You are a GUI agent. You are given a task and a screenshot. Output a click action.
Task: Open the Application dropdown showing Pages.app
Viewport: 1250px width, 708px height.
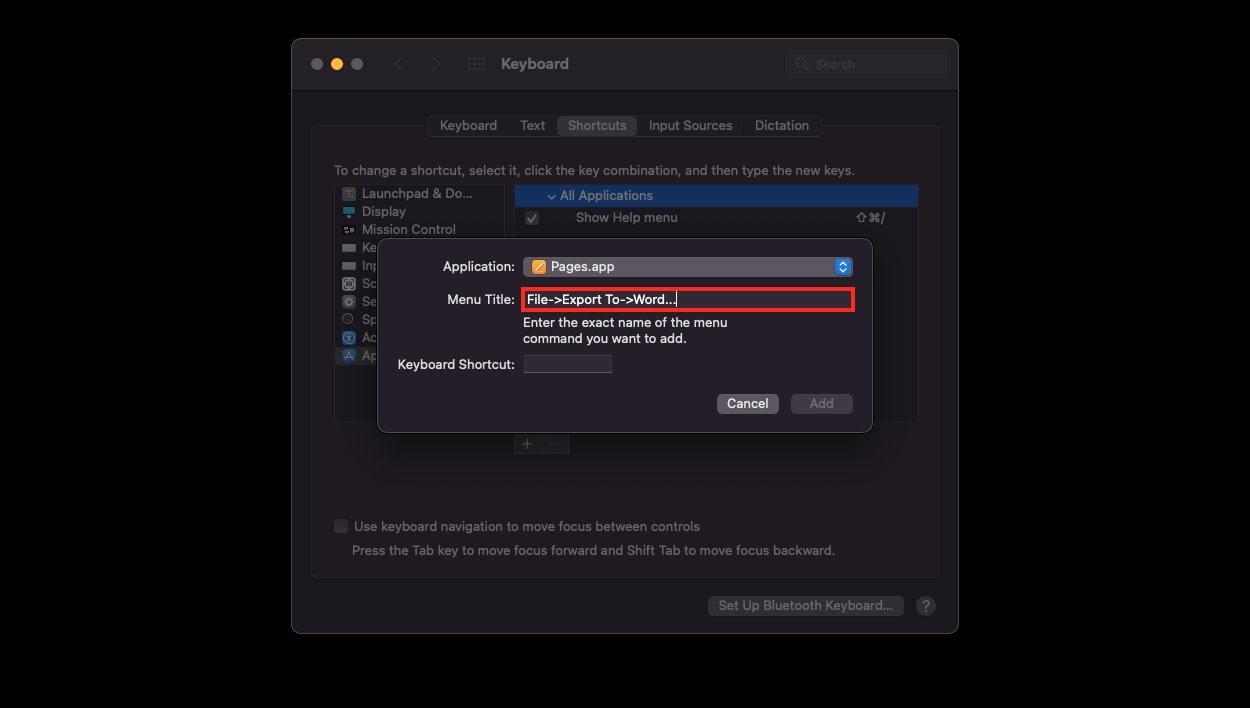click(687, 267)
